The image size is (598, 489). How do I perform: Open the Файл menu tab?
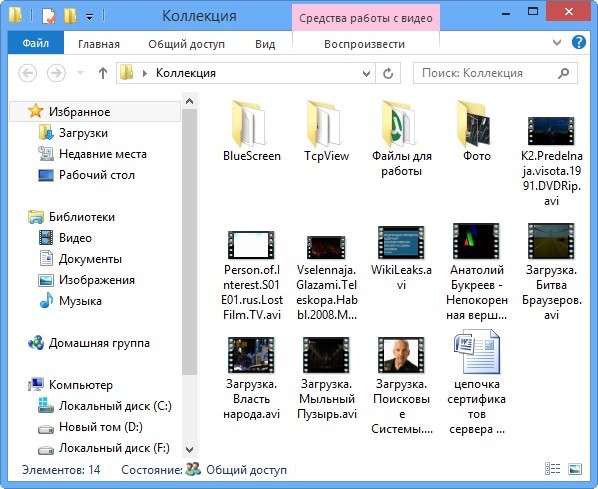[x=36, y=43]
